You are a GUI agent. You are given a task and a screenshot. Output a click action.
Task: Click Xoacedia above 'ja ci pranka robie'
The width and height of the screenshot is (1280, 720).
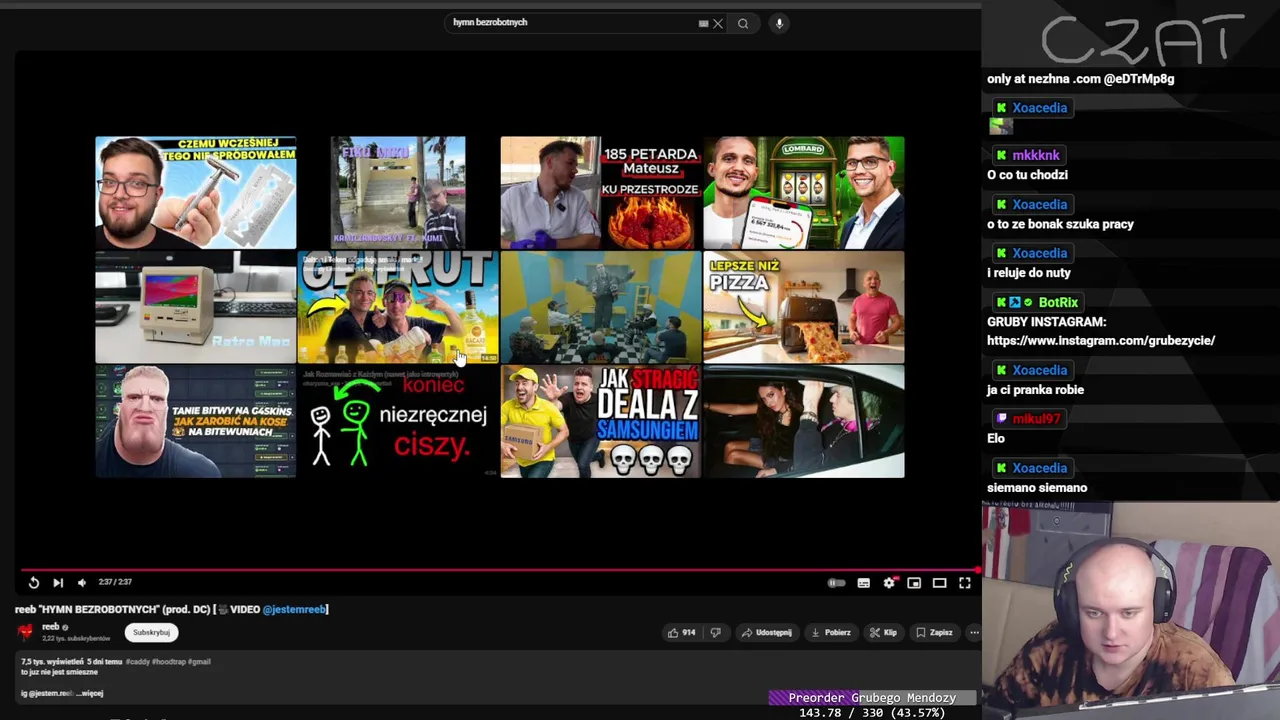click(1039, 370)
